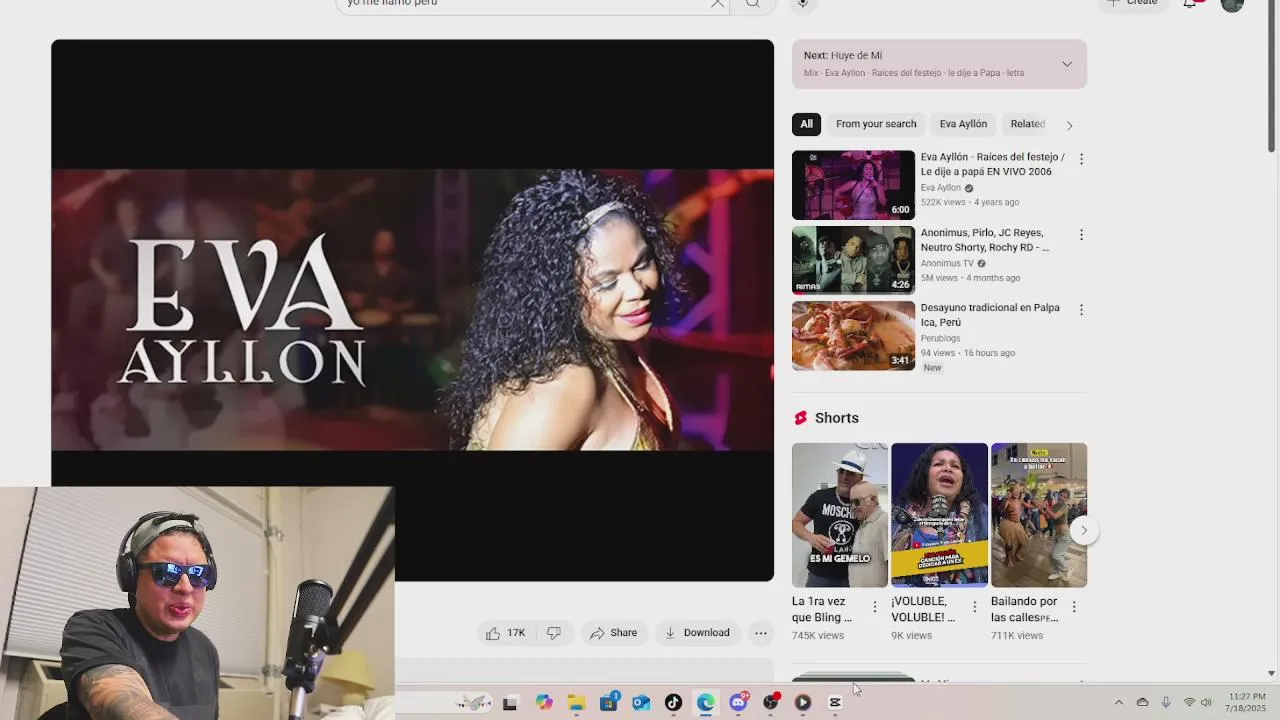Click the Eva Ayllon video player
The height and width of the screenshot is (720, 1280).
412,310
